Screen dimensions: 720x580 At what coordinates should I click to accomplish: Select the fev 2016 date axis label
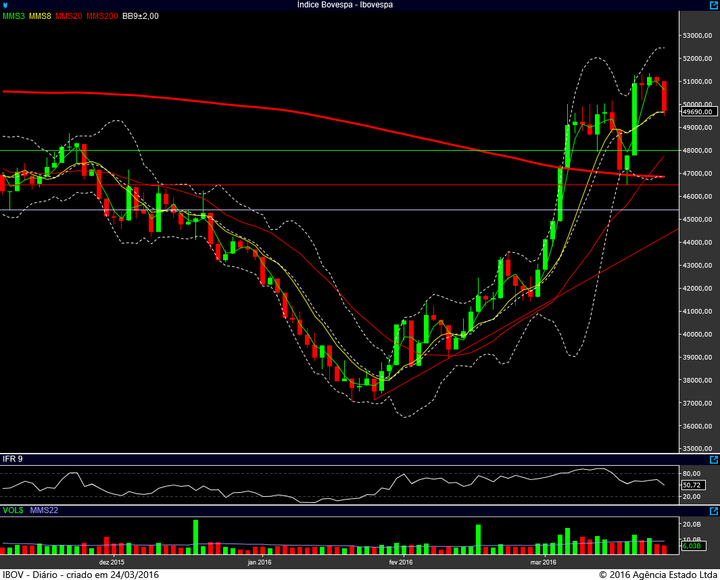(x=400, y=562)
